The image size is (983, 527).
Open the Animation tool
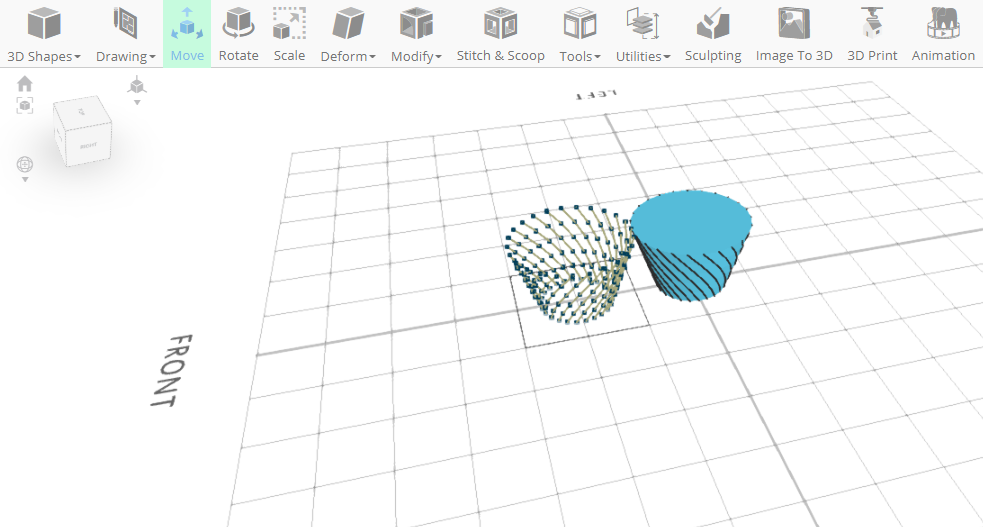(943, 34)
